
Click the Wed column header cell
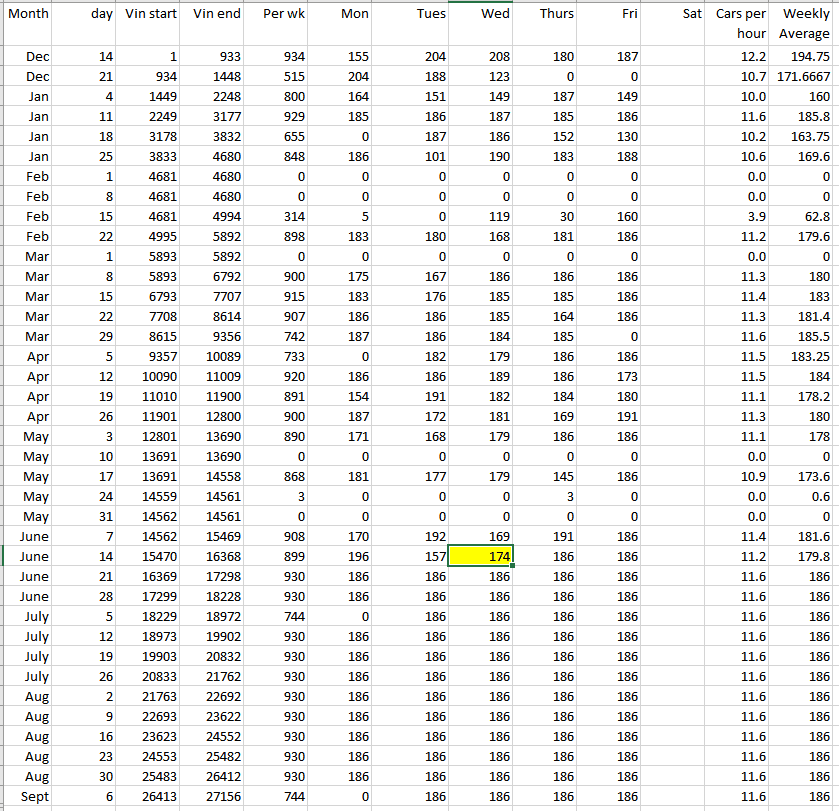481,14
